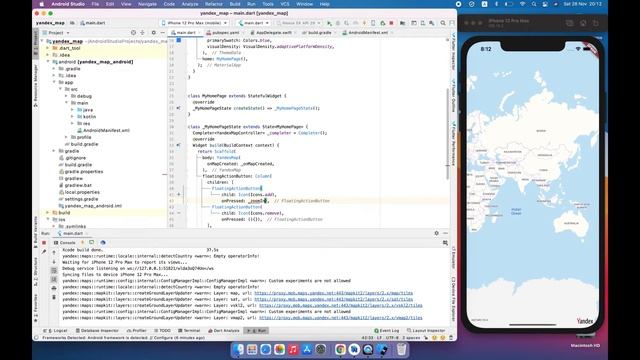Open the device selector iPhone 12 Pro Max
The height and width of the screenshot is (360, 640).
[x=194, y=23]
